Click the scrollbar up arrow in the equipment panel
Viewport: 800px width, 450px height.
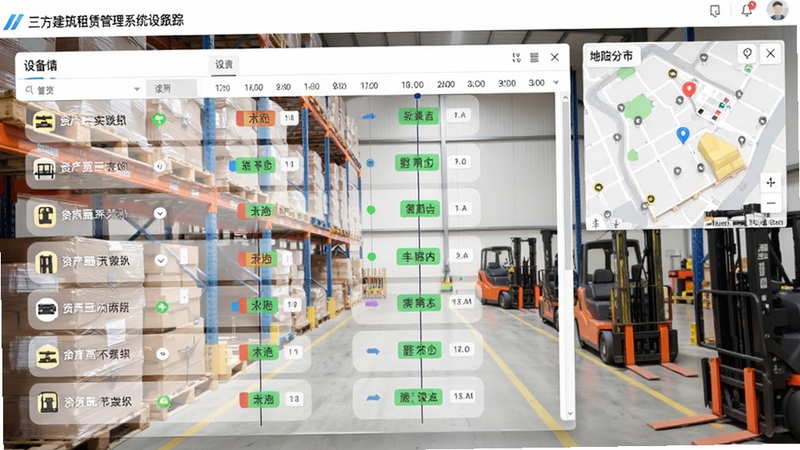[565, 97]
